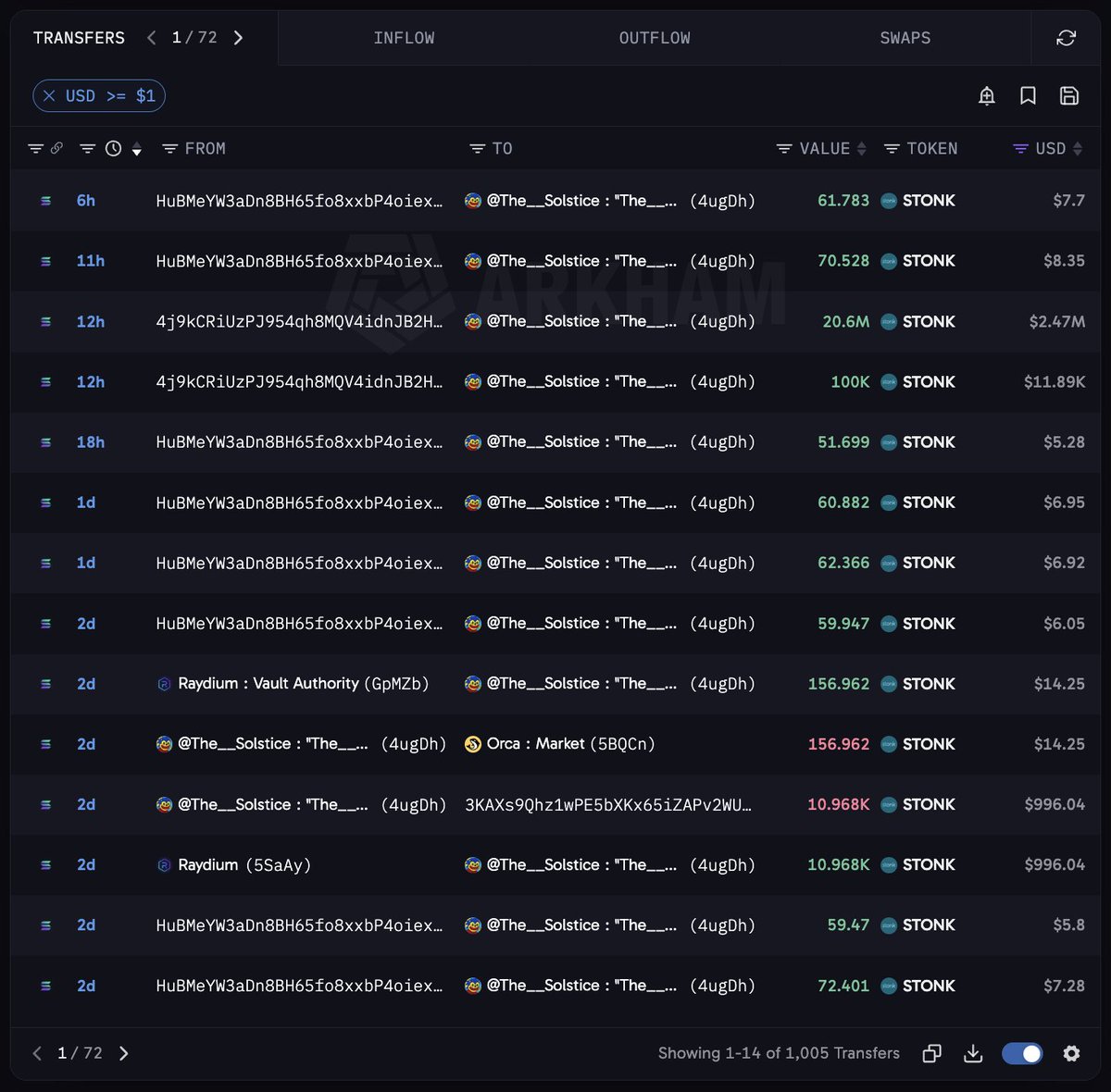Save filter using the floppy disk icon
This screenshot has width=1111, height=1092.
[1069, 96]
